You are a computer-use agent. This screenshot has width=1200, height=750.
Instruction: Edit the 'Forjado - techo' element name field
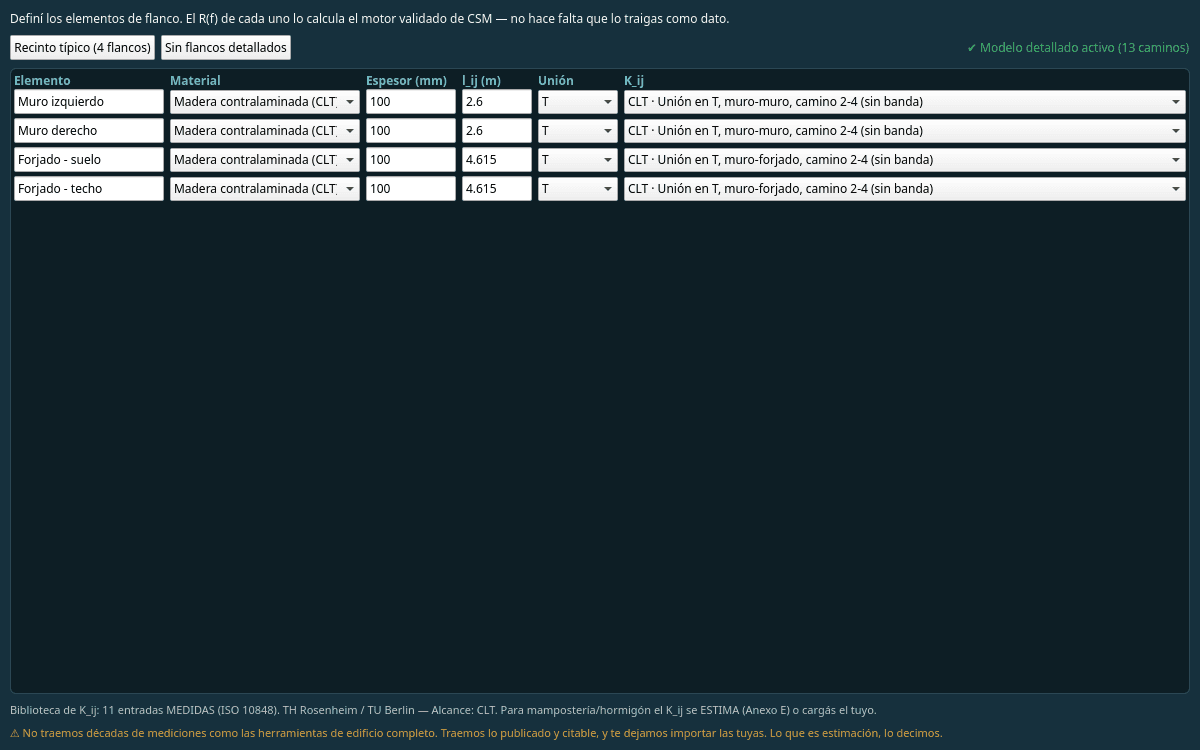pyautogui.click(x=89, y=188)
